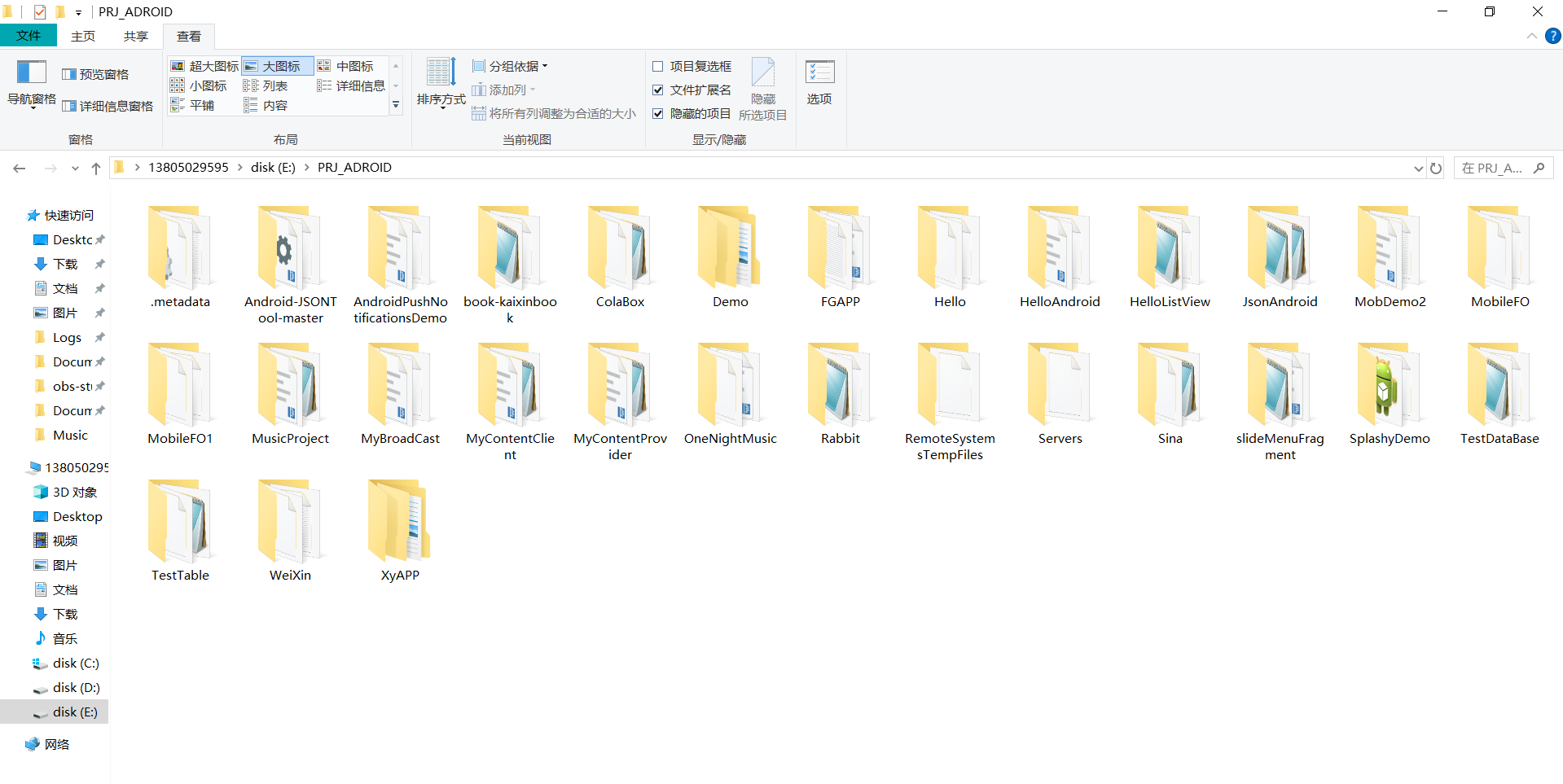Open customize quick access toolbar dropdown
The height and width of the screenshot is (784, 1563).
pyautogui.click(x=78, y=12)
